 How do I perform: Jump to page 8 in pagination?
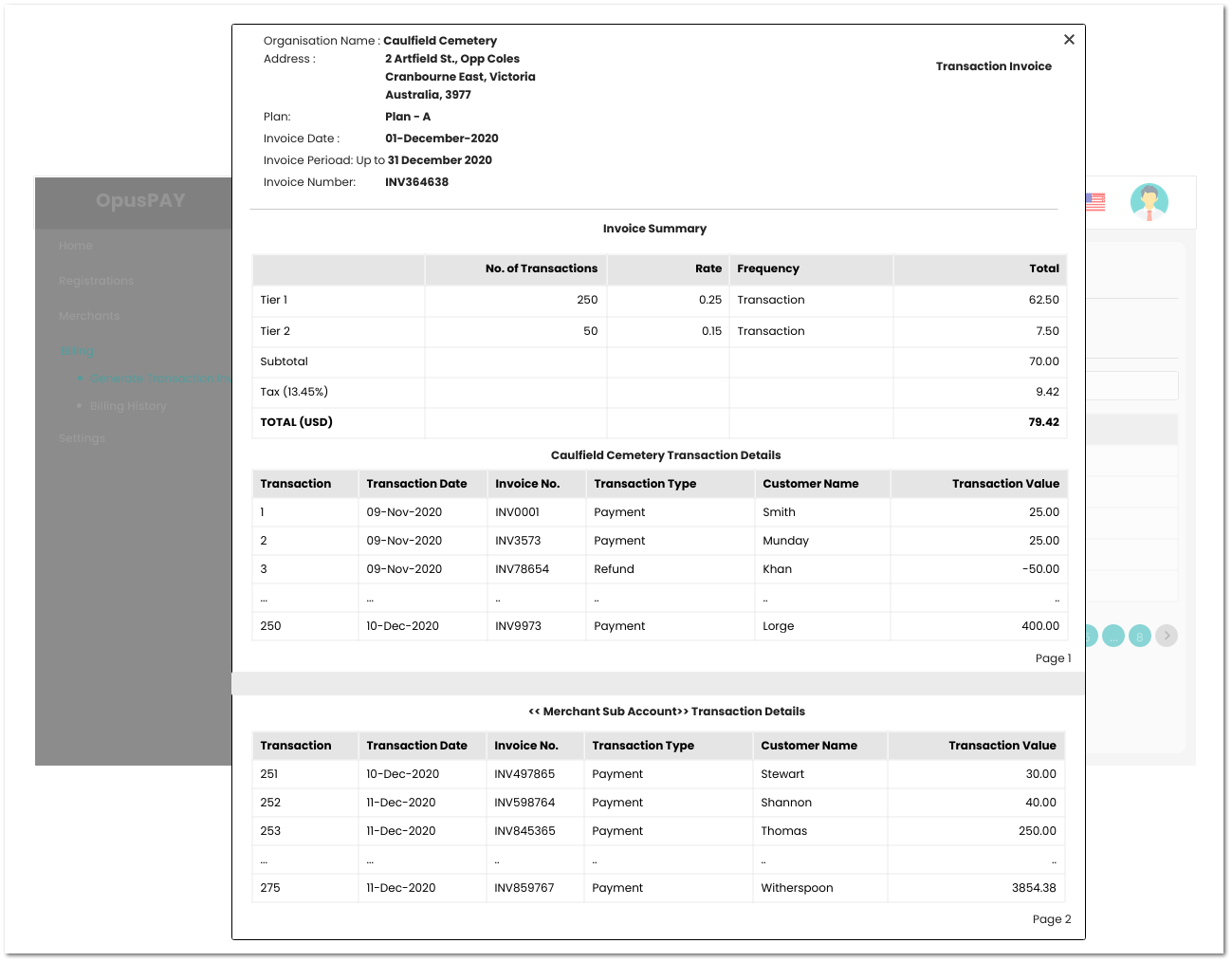point(1139,636)
